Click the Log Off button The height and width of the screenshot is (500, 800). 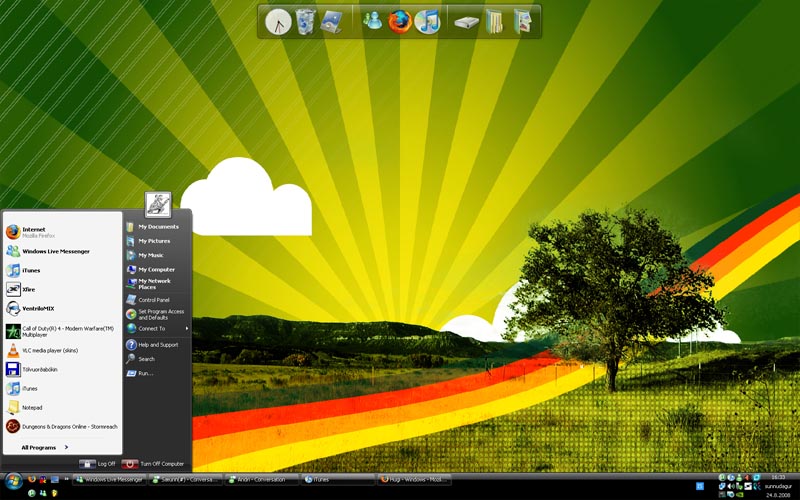97,464
